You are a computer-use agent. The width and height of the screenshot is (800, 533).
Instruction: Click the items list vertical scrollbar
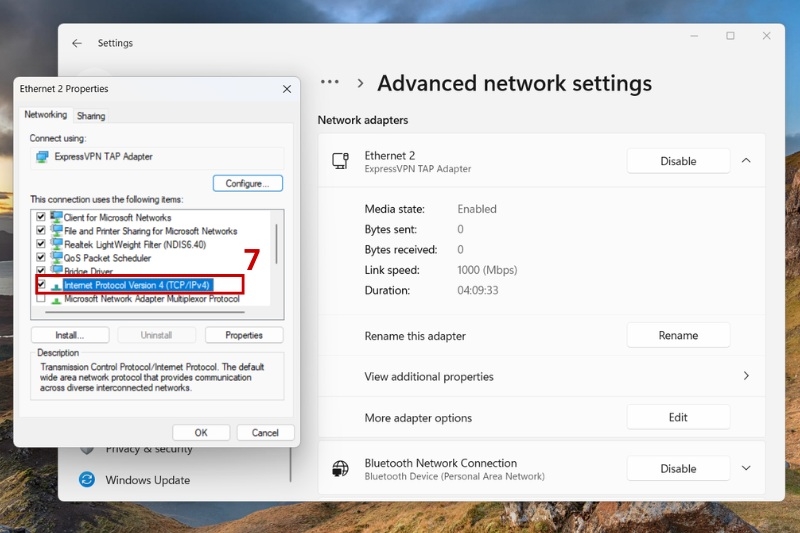click(277, 244)
